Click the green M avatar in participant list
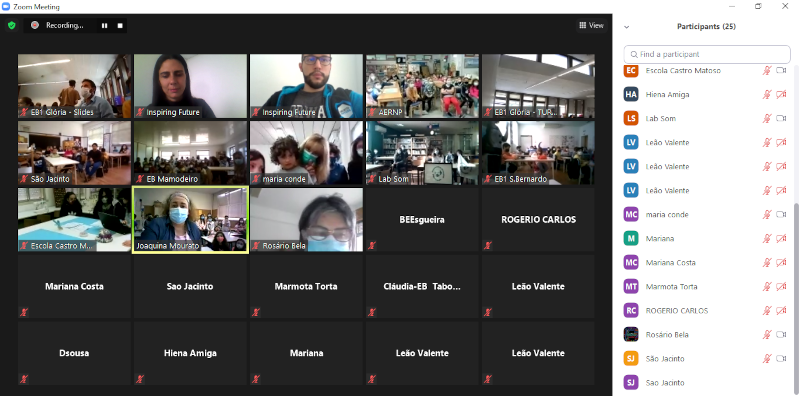 (x=631, y=238)
